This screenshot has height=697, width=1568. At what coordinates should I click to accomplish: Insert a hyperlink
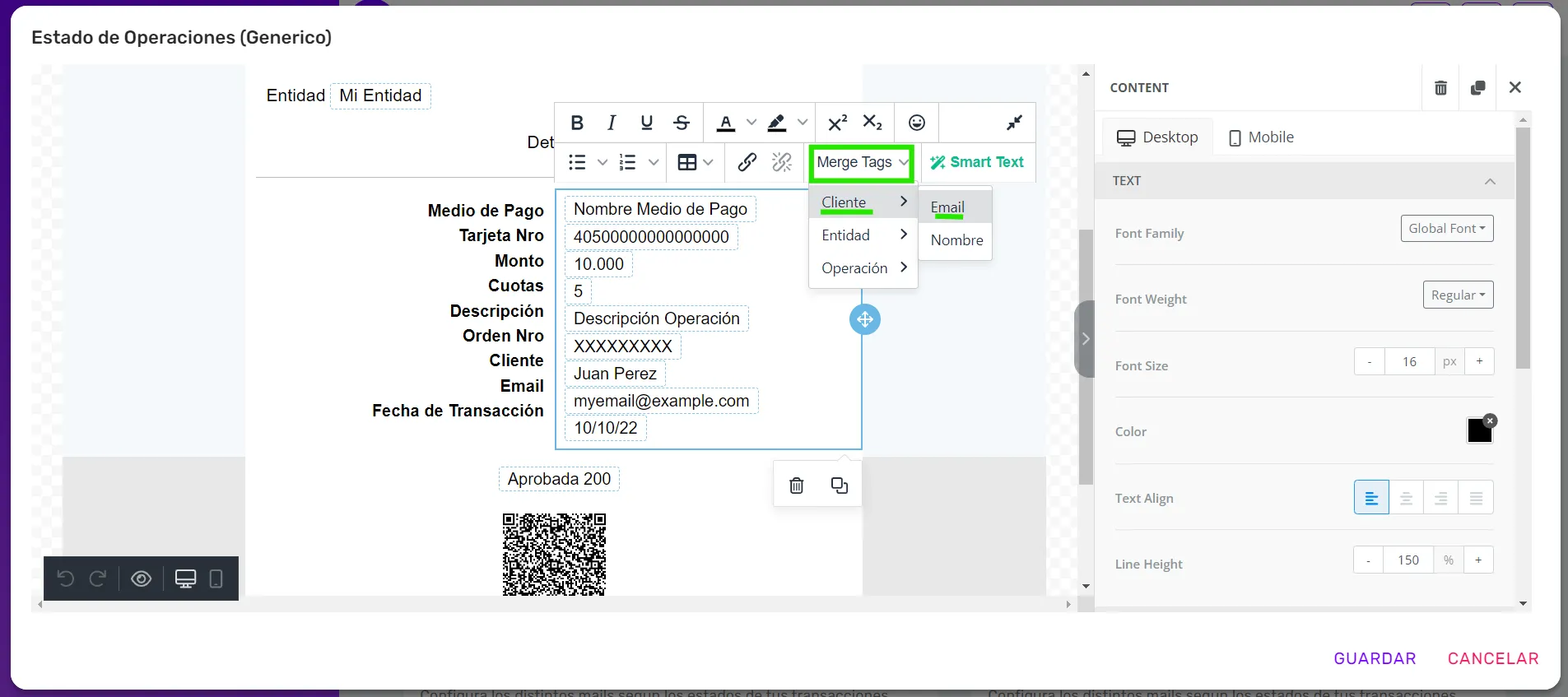[747, 162]
